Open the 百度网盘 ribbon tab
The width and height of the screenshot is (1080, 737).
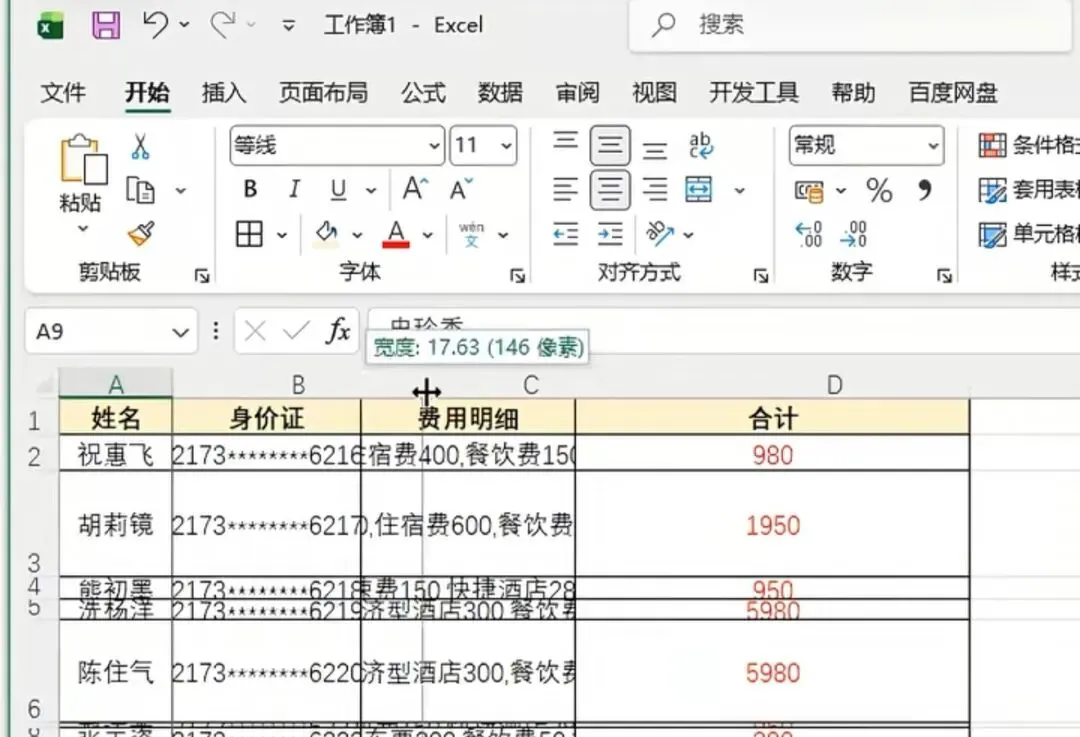coord(953,92)
